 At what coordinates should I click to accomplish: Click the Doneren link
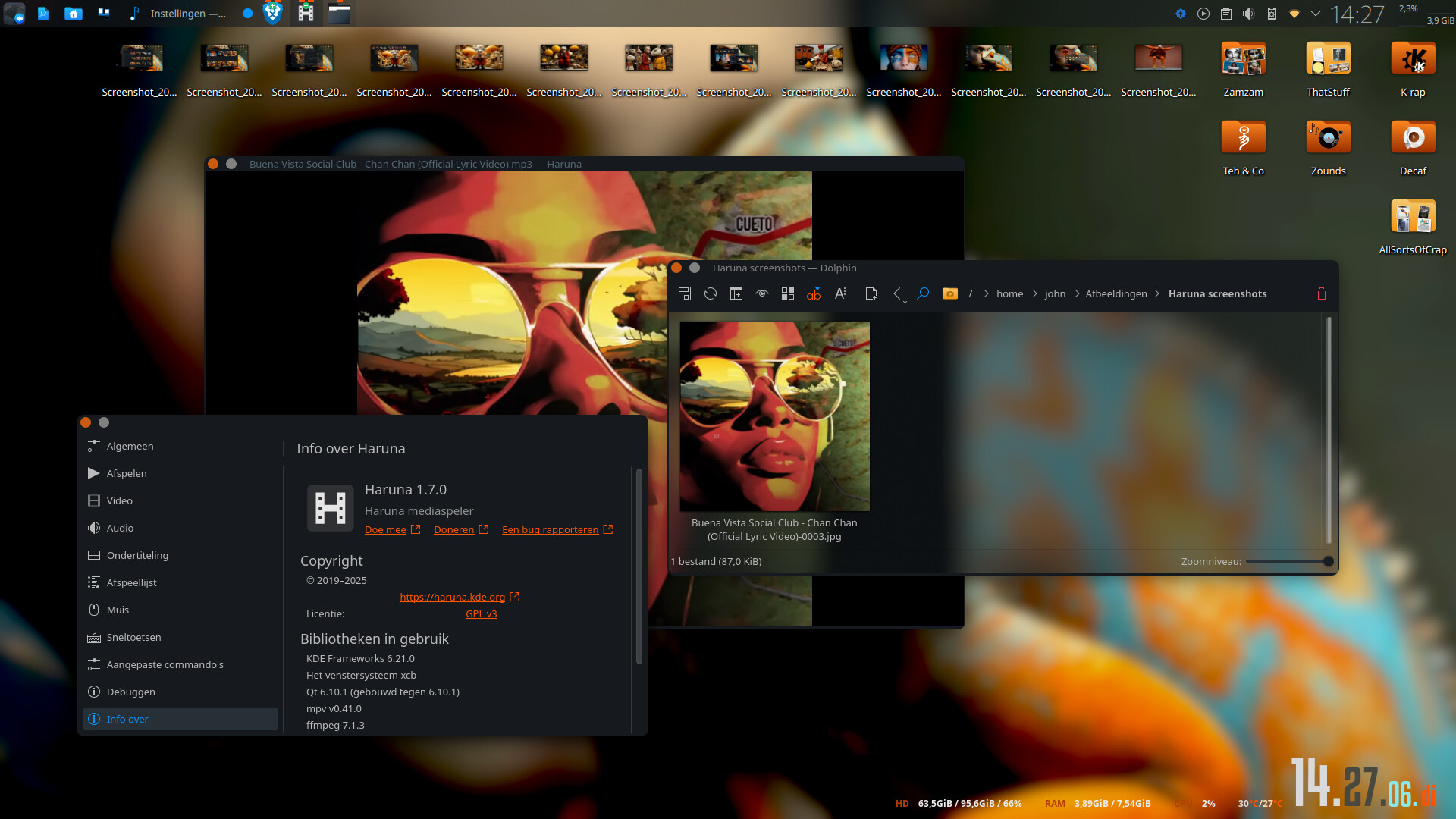coord(453,529)
